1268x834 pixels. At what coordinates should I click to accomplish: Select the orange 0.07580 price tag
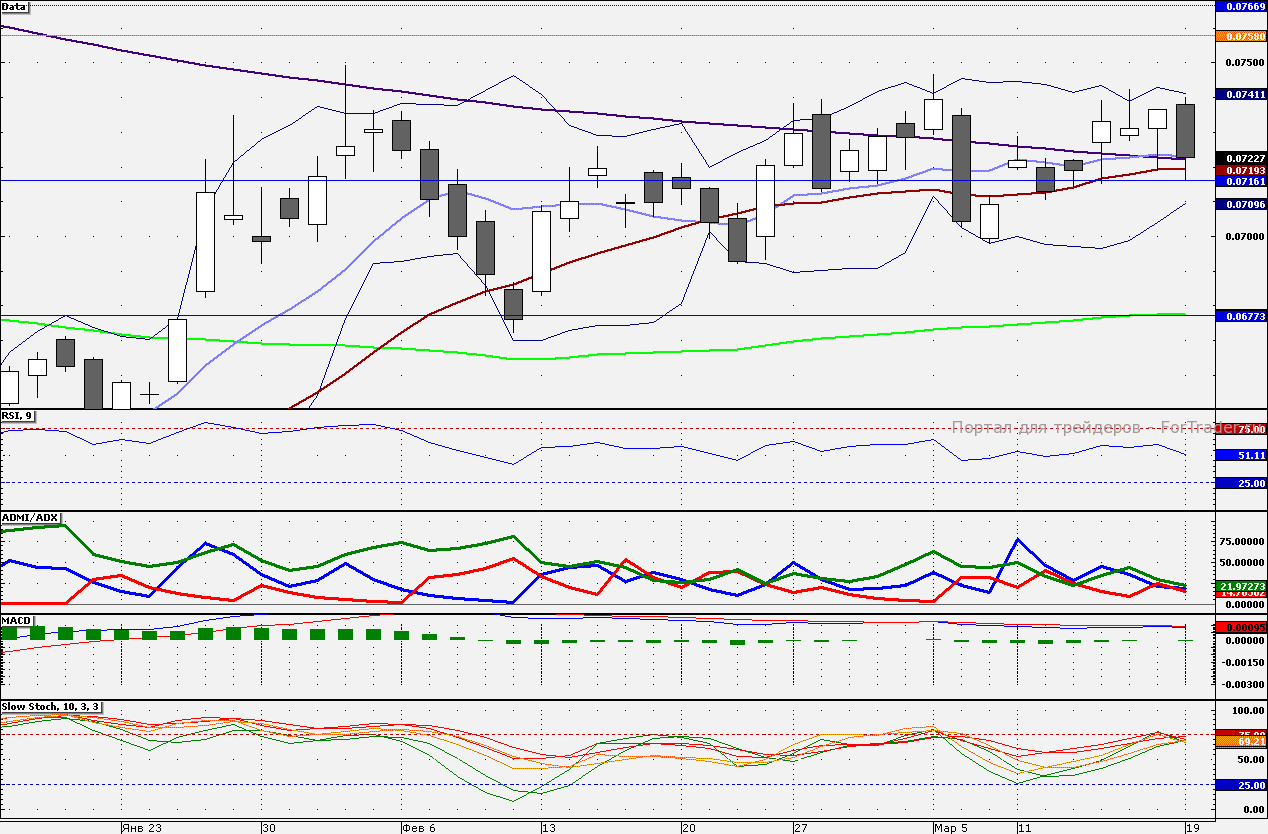coord(1240,37)
